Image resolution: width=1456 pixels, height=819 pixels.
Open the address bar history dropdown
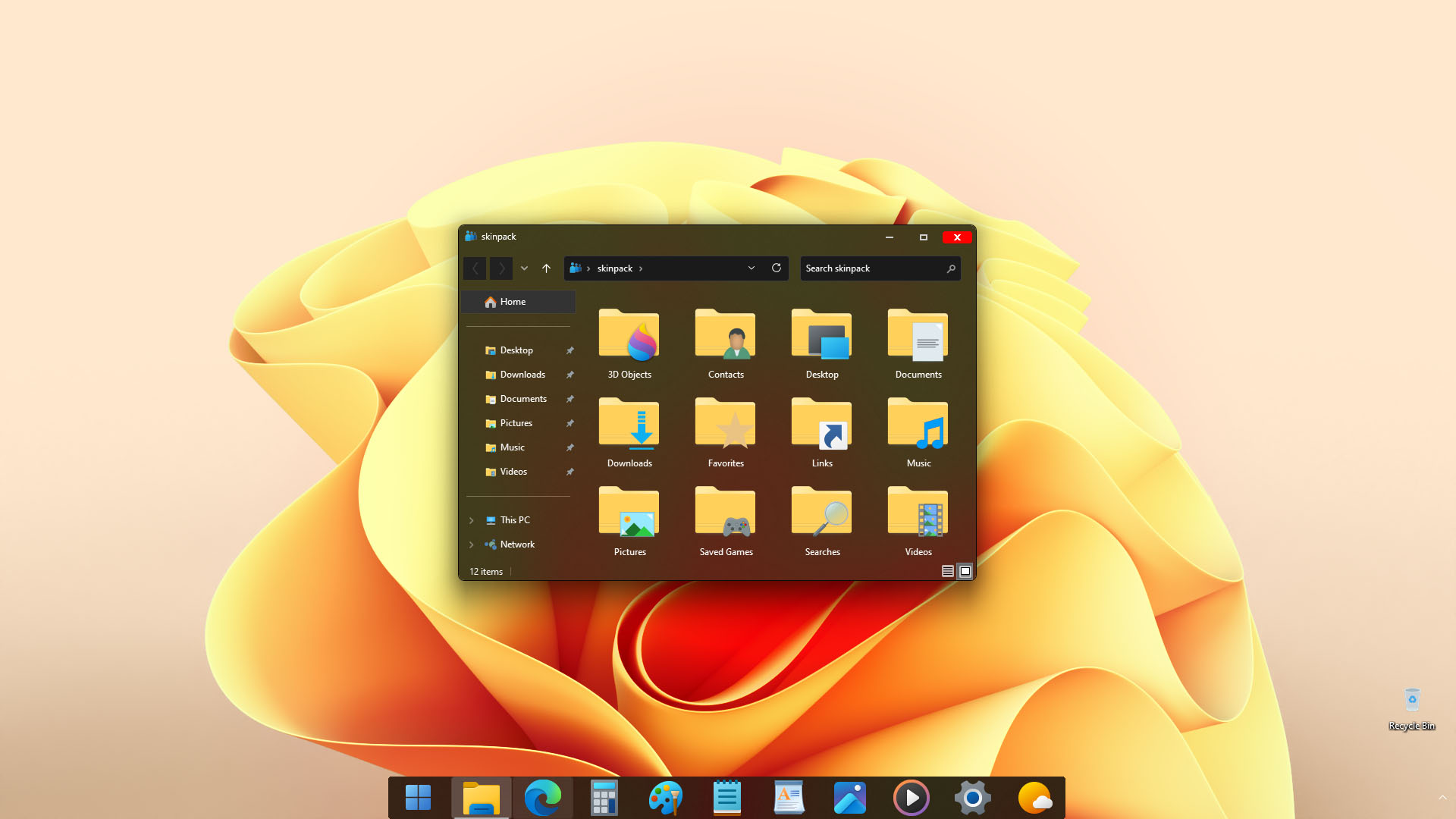[x=751, y=268]
